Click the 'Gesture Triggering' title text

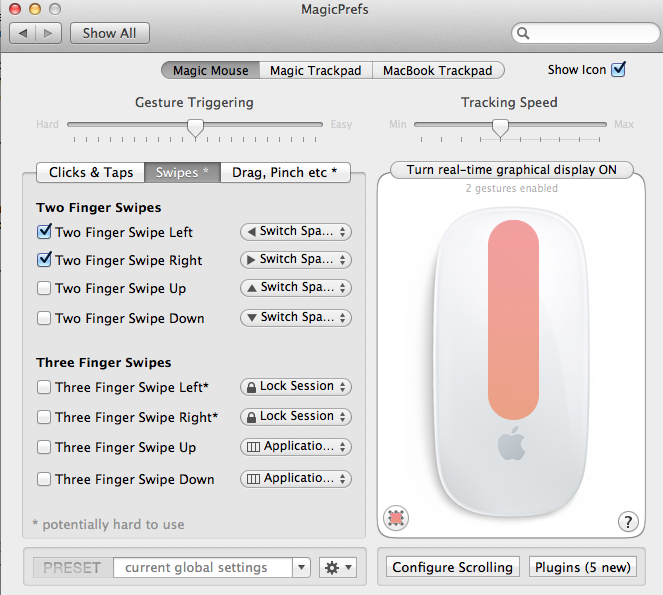(x=195, y=103)
